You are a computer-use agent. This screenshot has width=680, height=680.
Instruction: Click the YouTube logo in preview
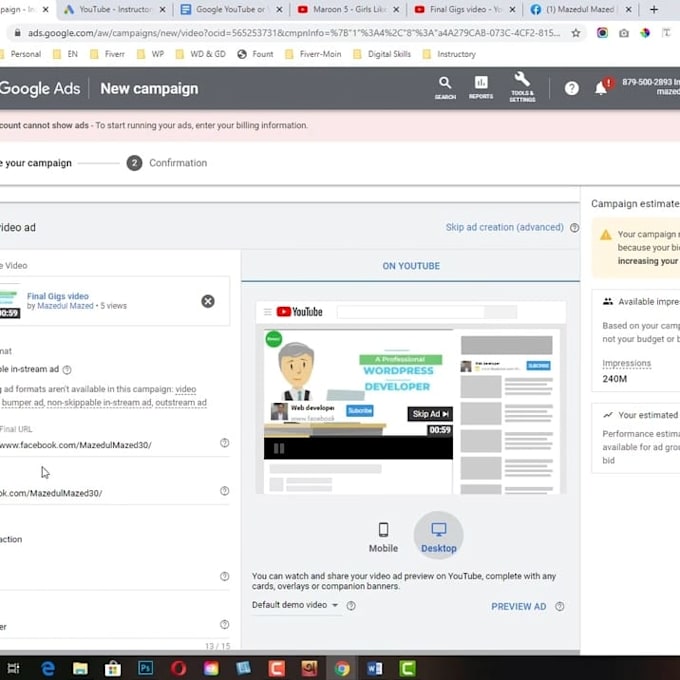(x=299, y=312)
